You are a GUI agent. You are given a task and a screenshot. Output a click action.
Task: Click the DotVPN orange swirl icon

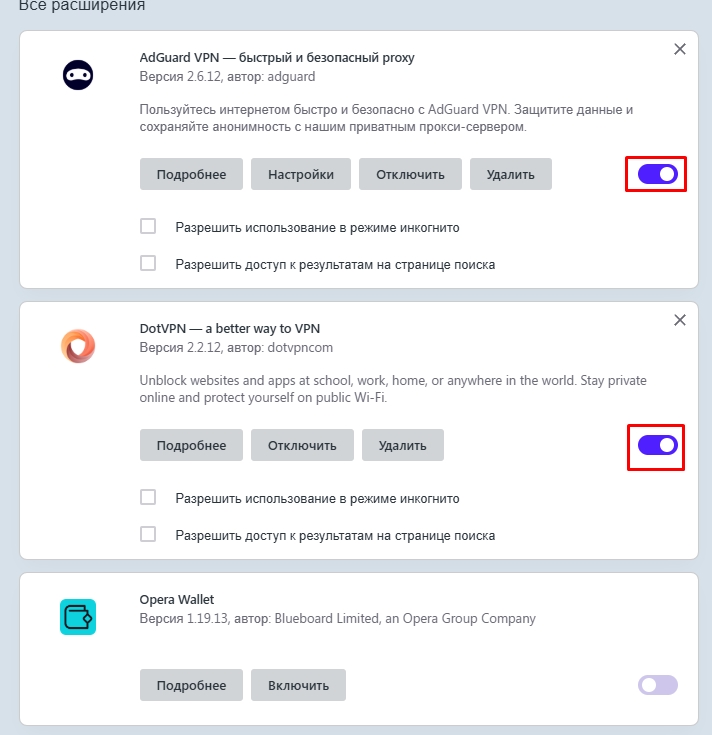78,346
